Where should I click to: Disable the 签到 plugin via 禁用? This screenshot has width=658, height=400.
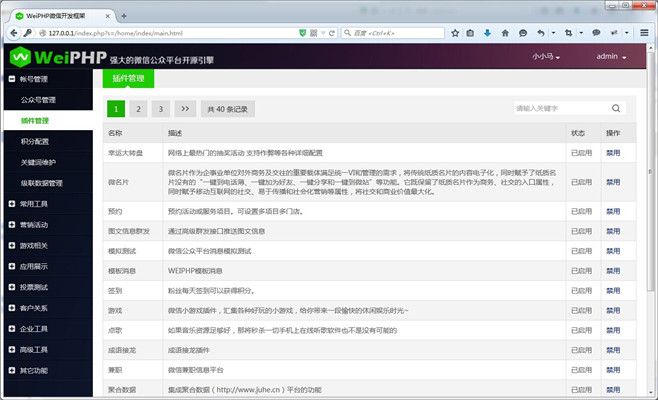tap(613, 290)
